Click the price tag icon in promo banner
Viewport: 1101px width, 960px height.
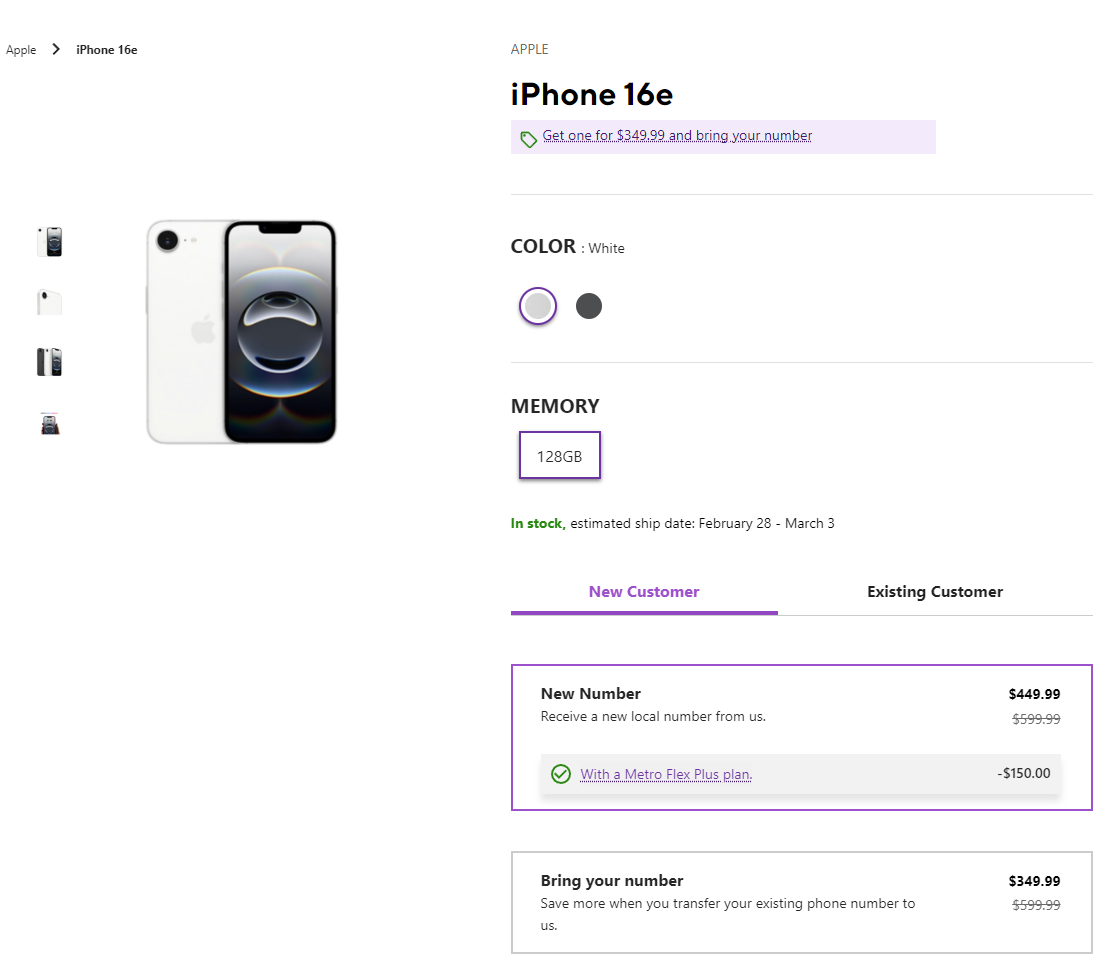click(x=528, y=138)
